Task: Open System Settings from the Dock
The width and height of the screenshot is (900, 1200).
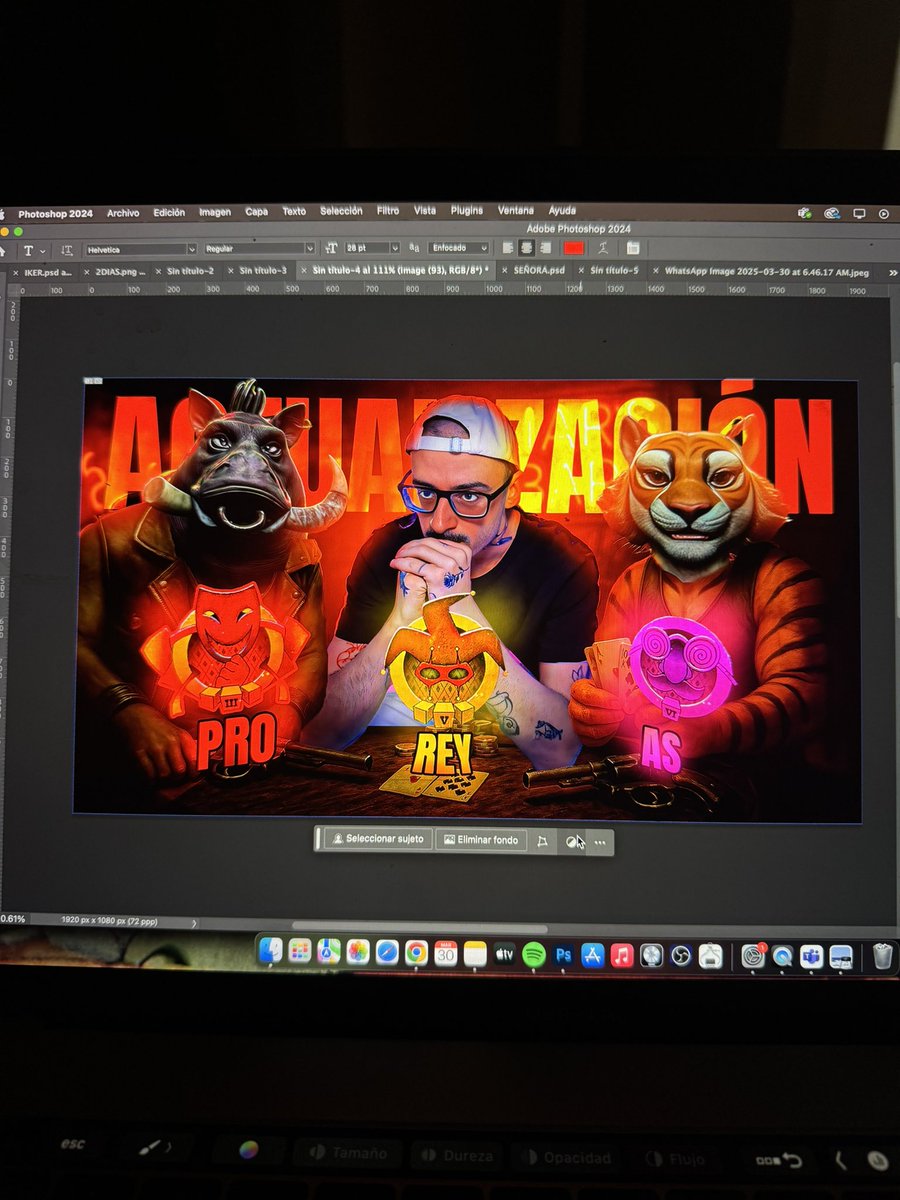Action: [x=753, y=956]
